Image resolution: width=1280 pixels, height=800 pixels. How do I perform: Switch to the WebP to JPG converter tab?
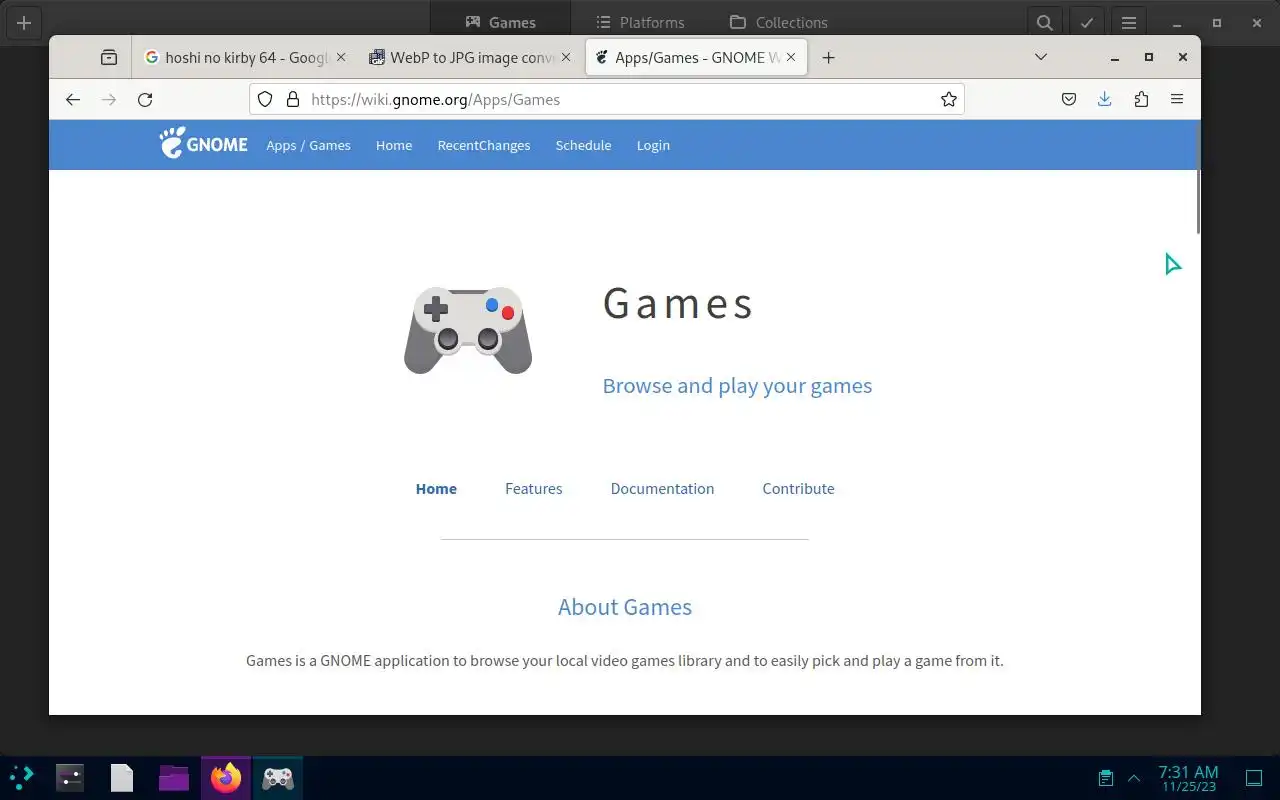coord(471,58)
